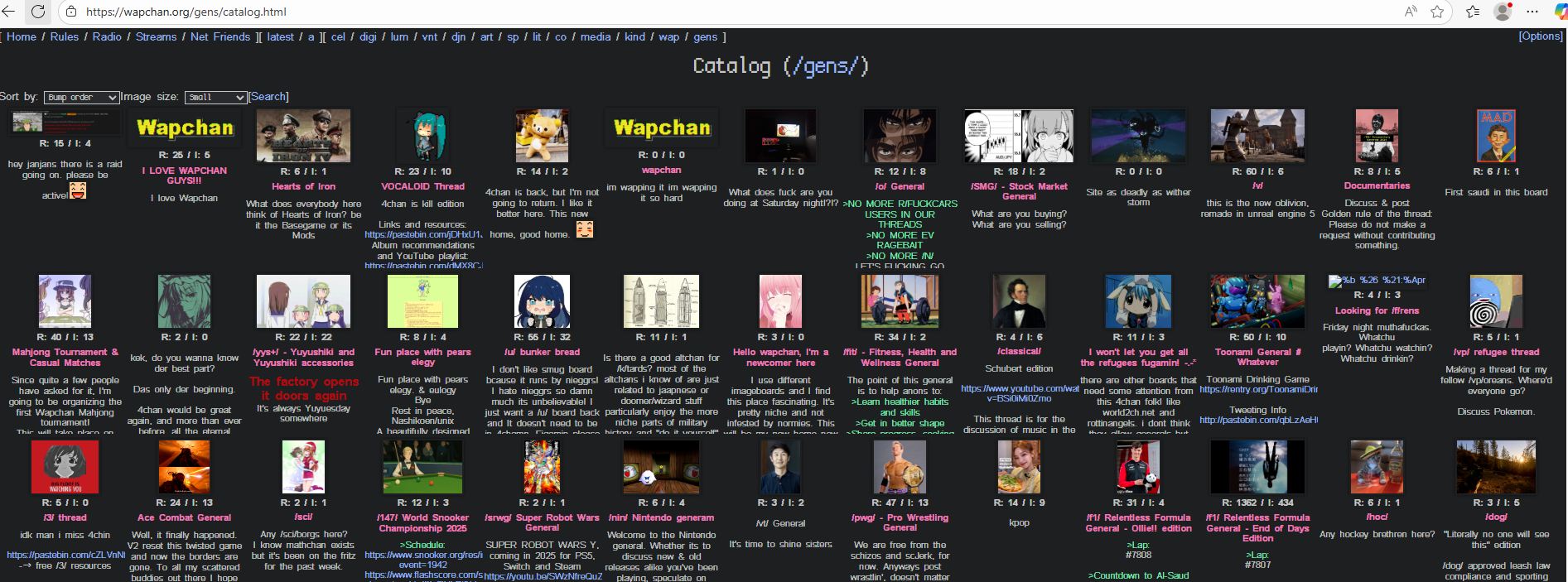Open MAD magazine cover thumbnail
The height and width of the screenshot is (582, 1568).
coord(1496,135)
